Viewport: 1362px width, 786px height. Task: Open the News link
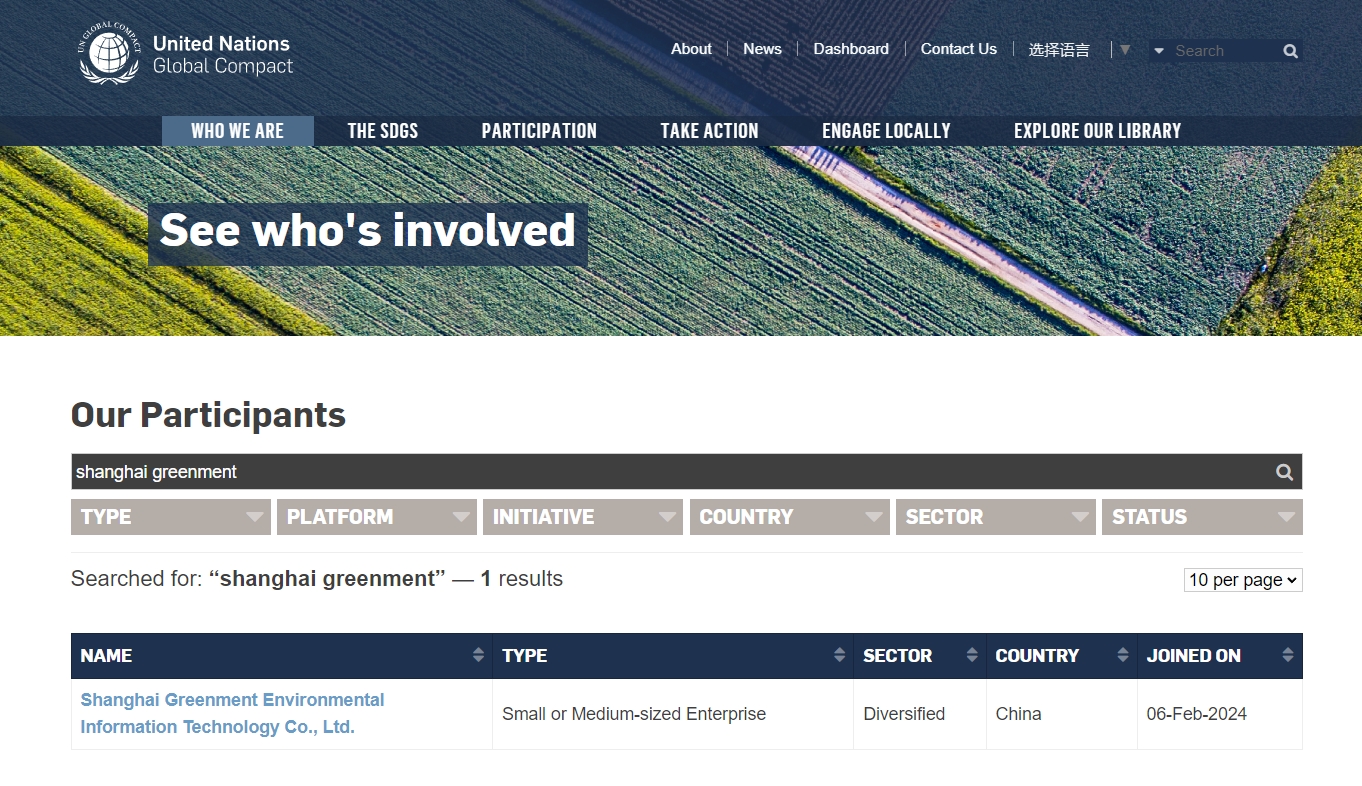pyautogui.click(x=762, y=49)
